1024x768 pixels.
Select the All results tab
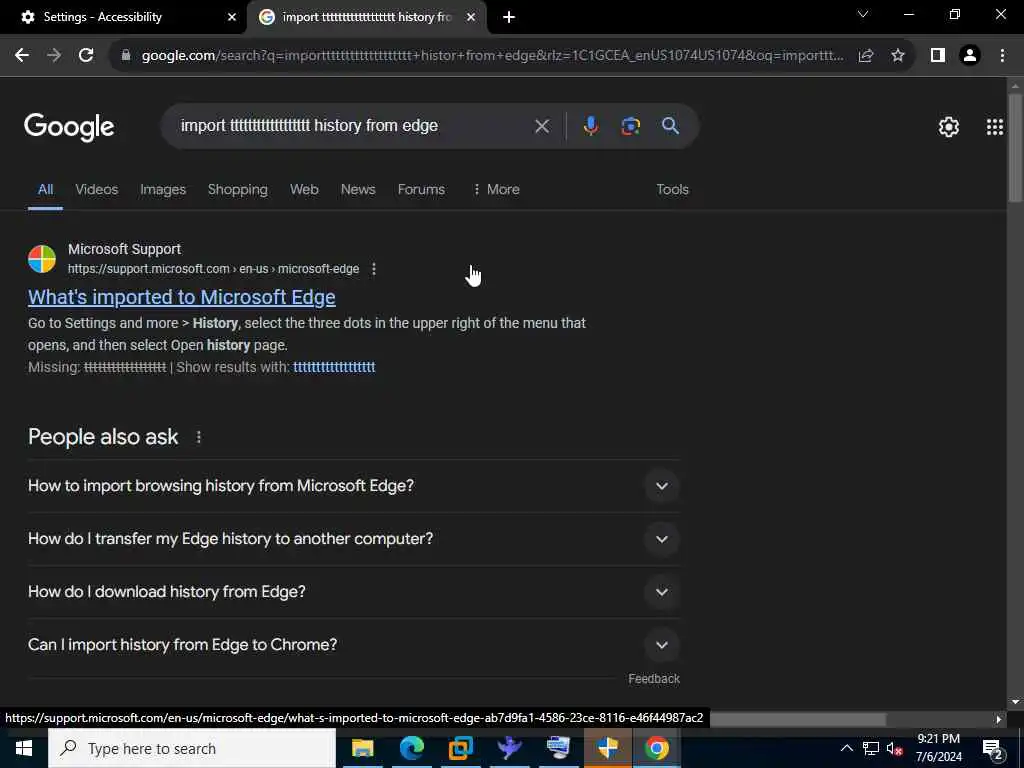tap(45, 189)
